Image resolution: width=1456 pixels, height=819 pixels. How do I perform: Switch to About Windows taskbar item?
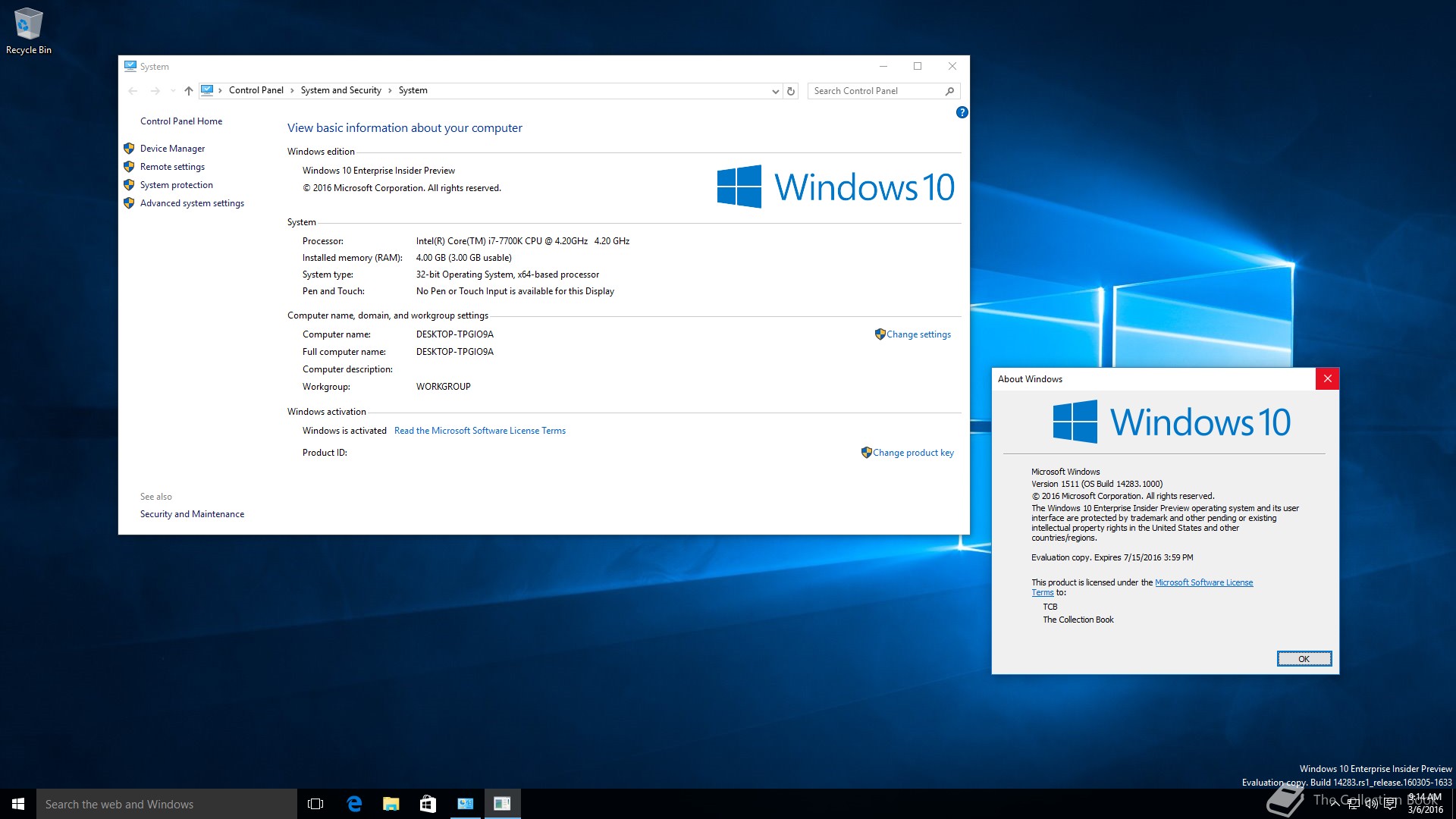[502, 804]
